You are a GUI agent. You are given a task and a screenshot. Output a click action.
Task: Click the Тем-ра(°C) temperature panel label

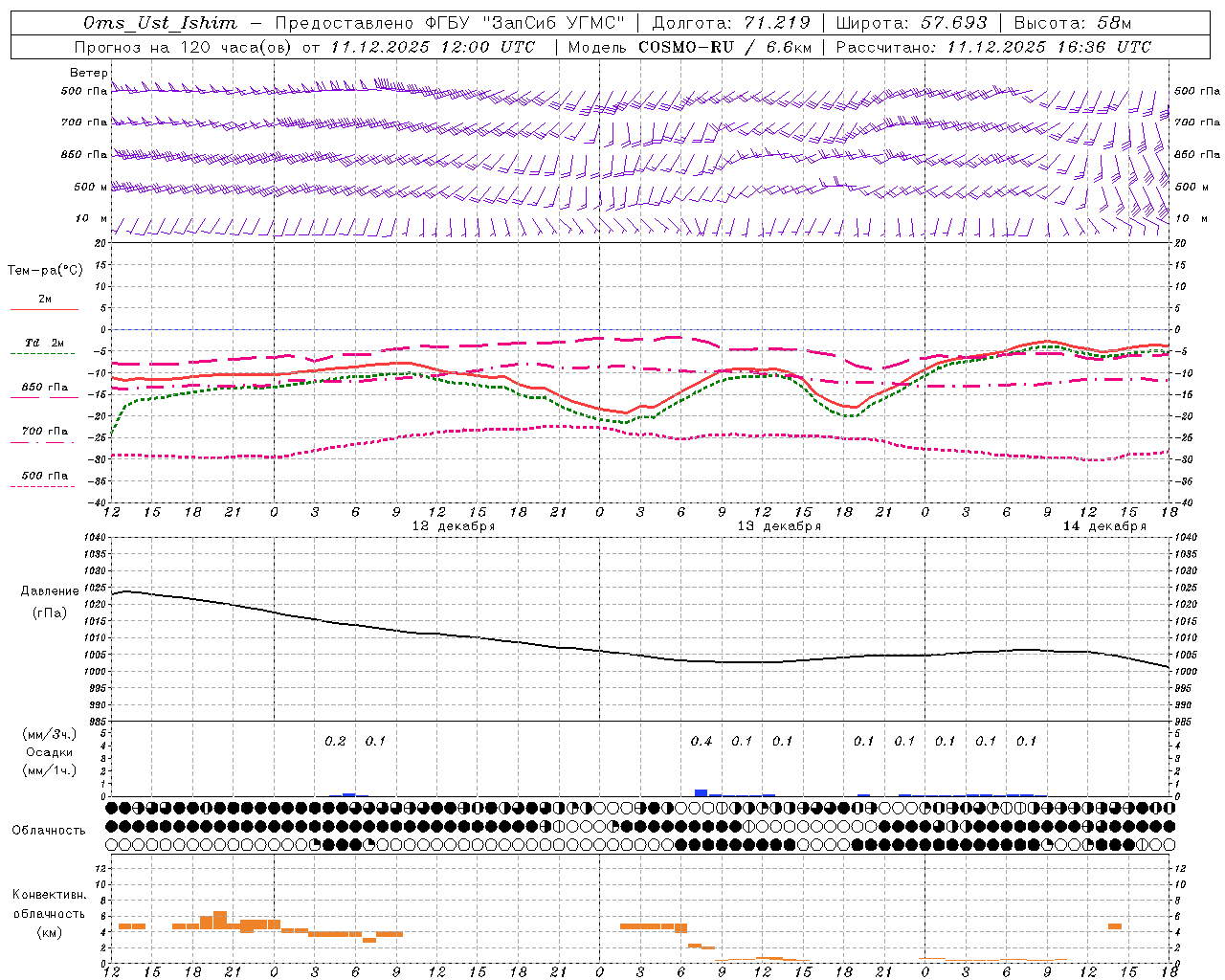coord(45,270)
